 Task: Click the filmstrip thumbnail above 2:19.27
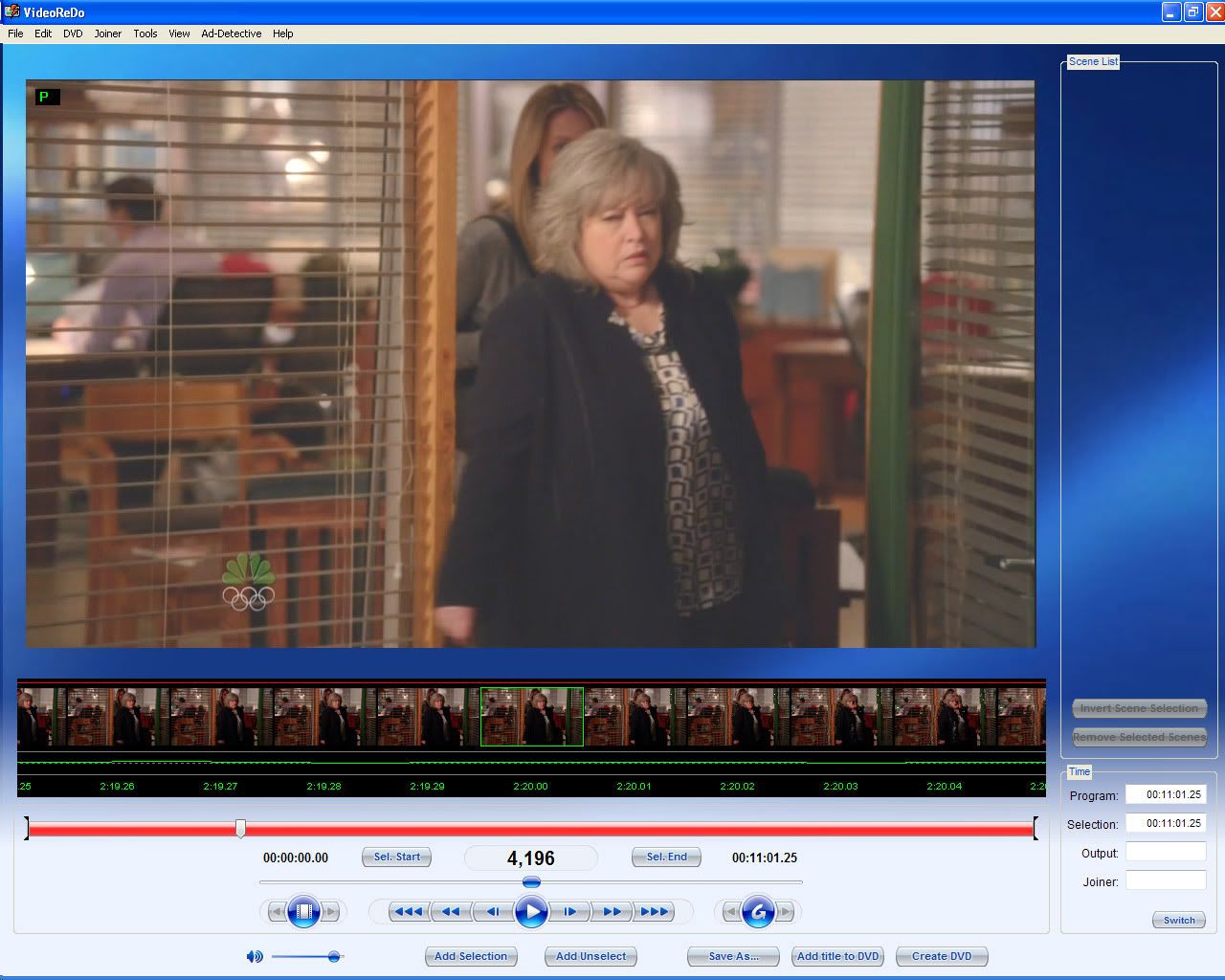(222, 717)
